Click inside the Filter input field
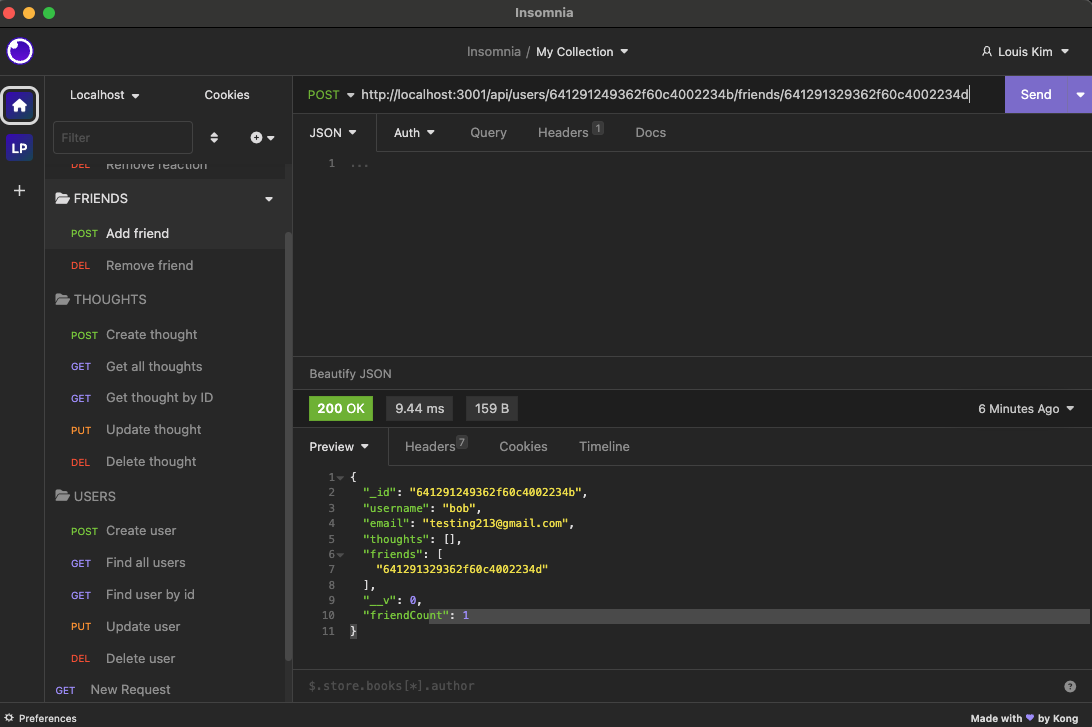Image resolution: width=1092 pixels, height=727 pixels. [x=122, y=137]
